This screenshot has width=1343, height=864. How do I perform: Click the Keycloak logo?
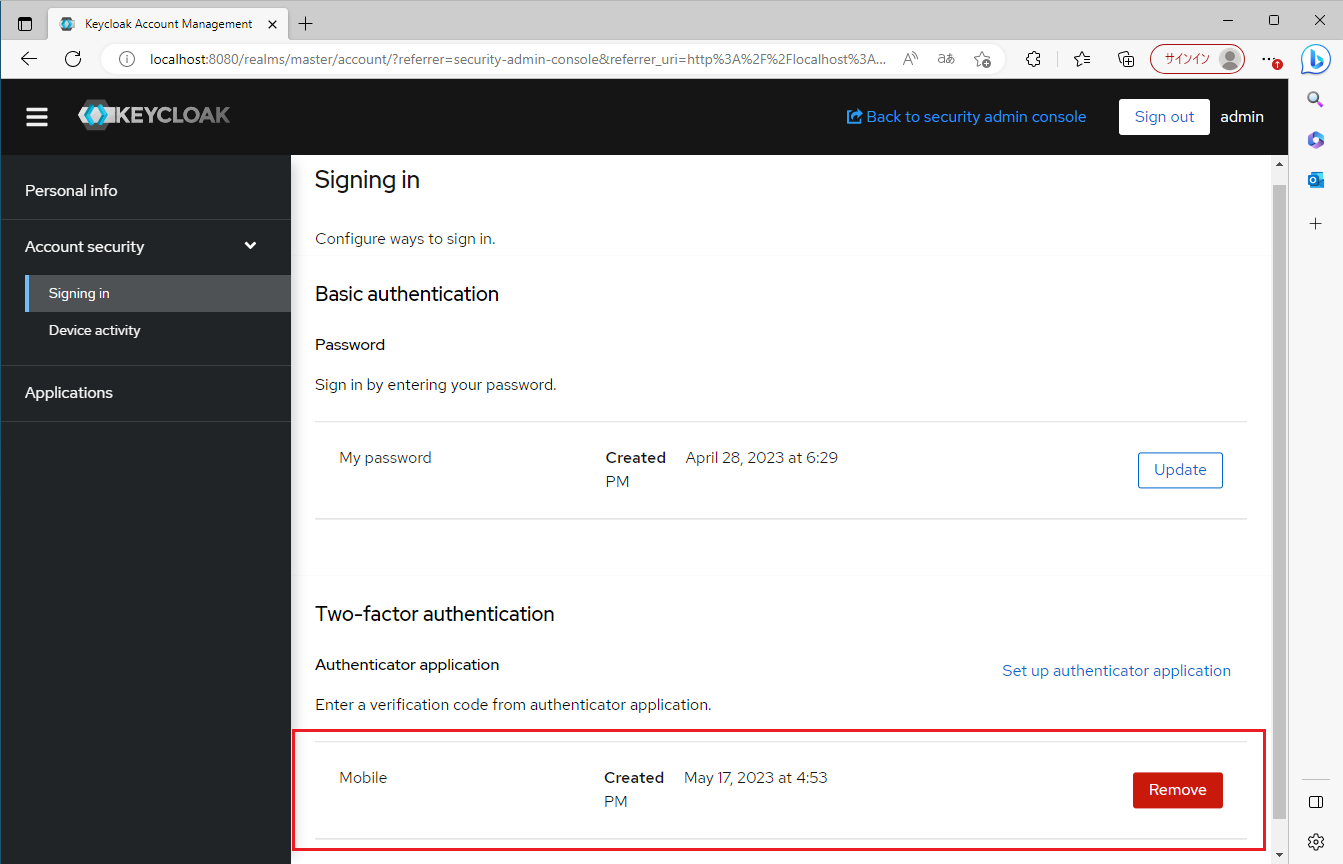(153, 115)
